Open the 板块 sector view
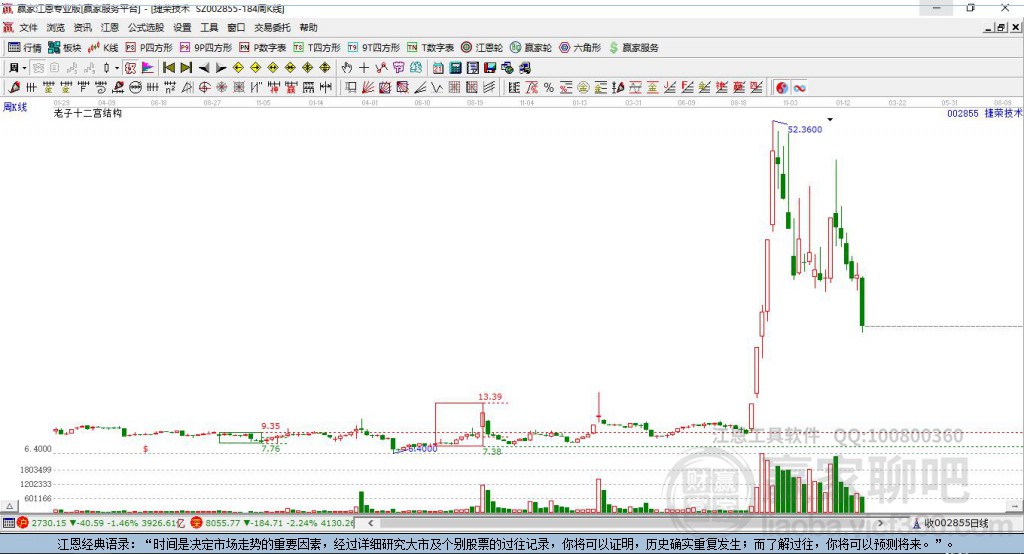Image resolution: width=1024 pixels, height=554 pixels. tap(64, 48)
